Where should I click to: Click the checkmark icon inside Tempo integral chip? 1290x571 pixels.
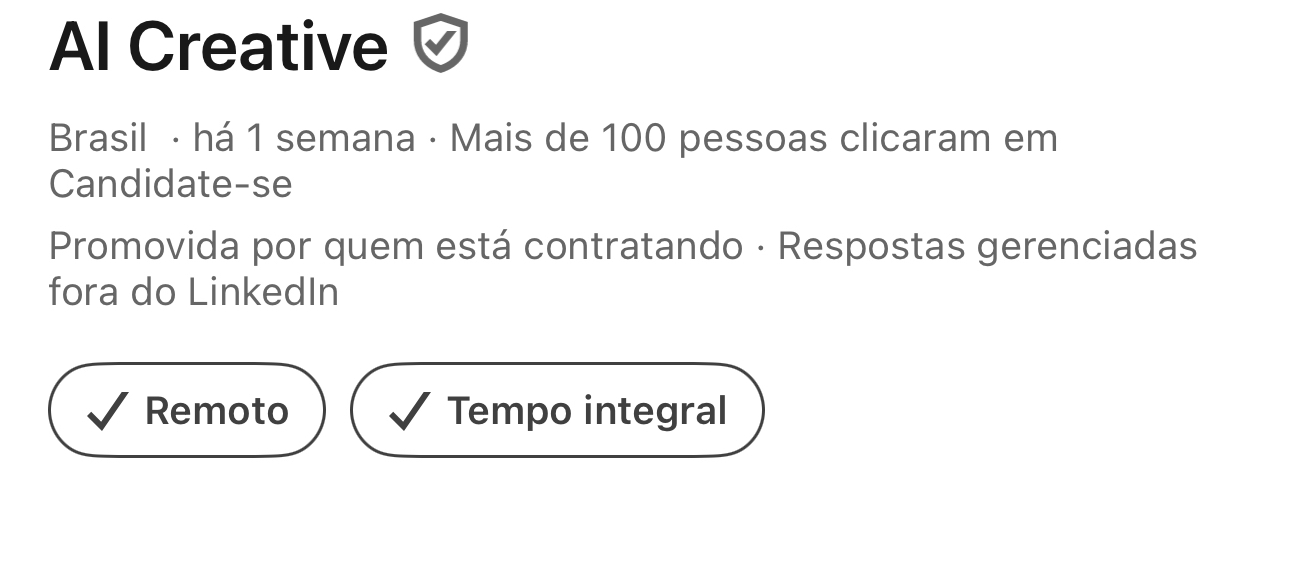409,411
